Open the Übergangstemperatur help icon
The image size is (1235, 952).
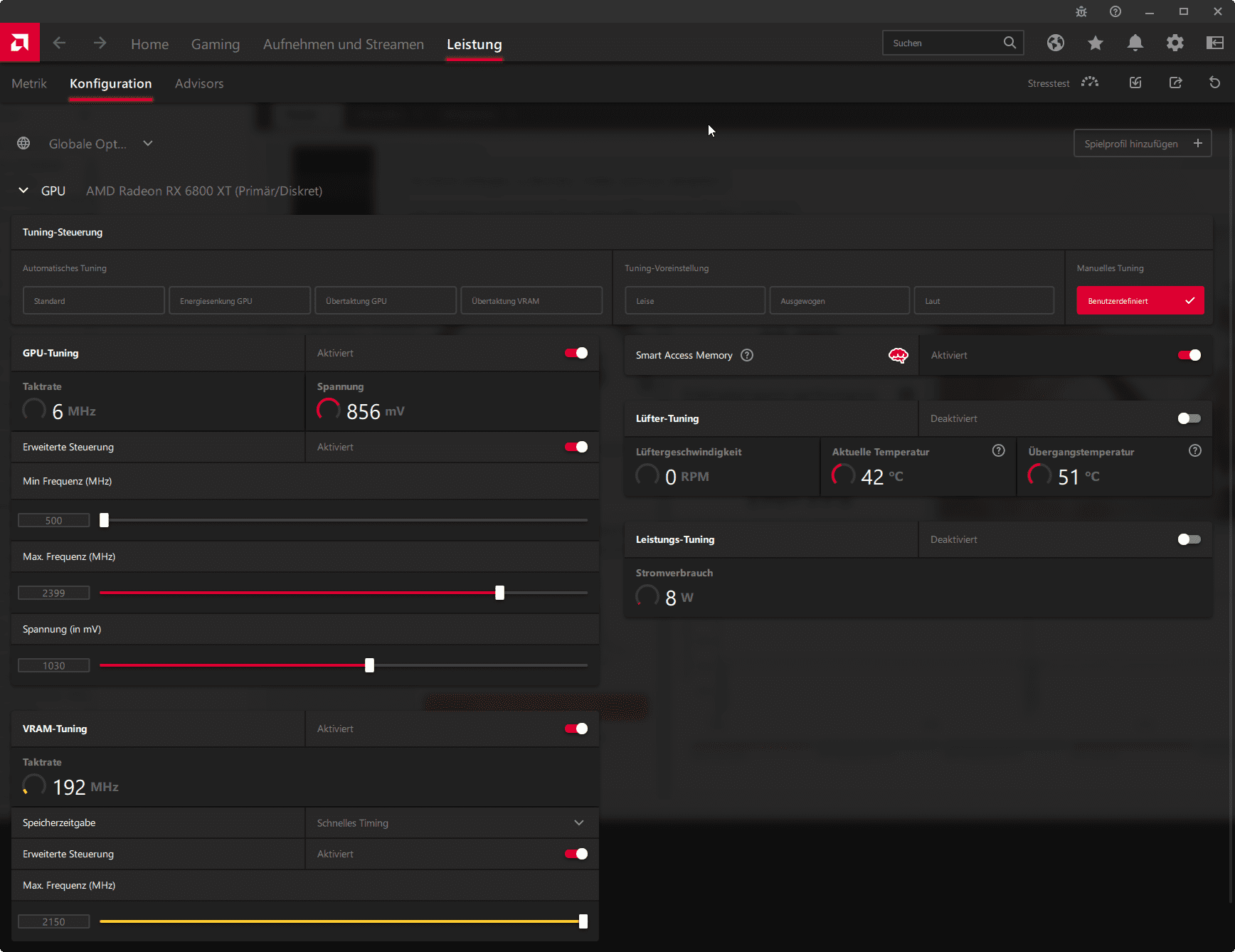[1195, 450]
